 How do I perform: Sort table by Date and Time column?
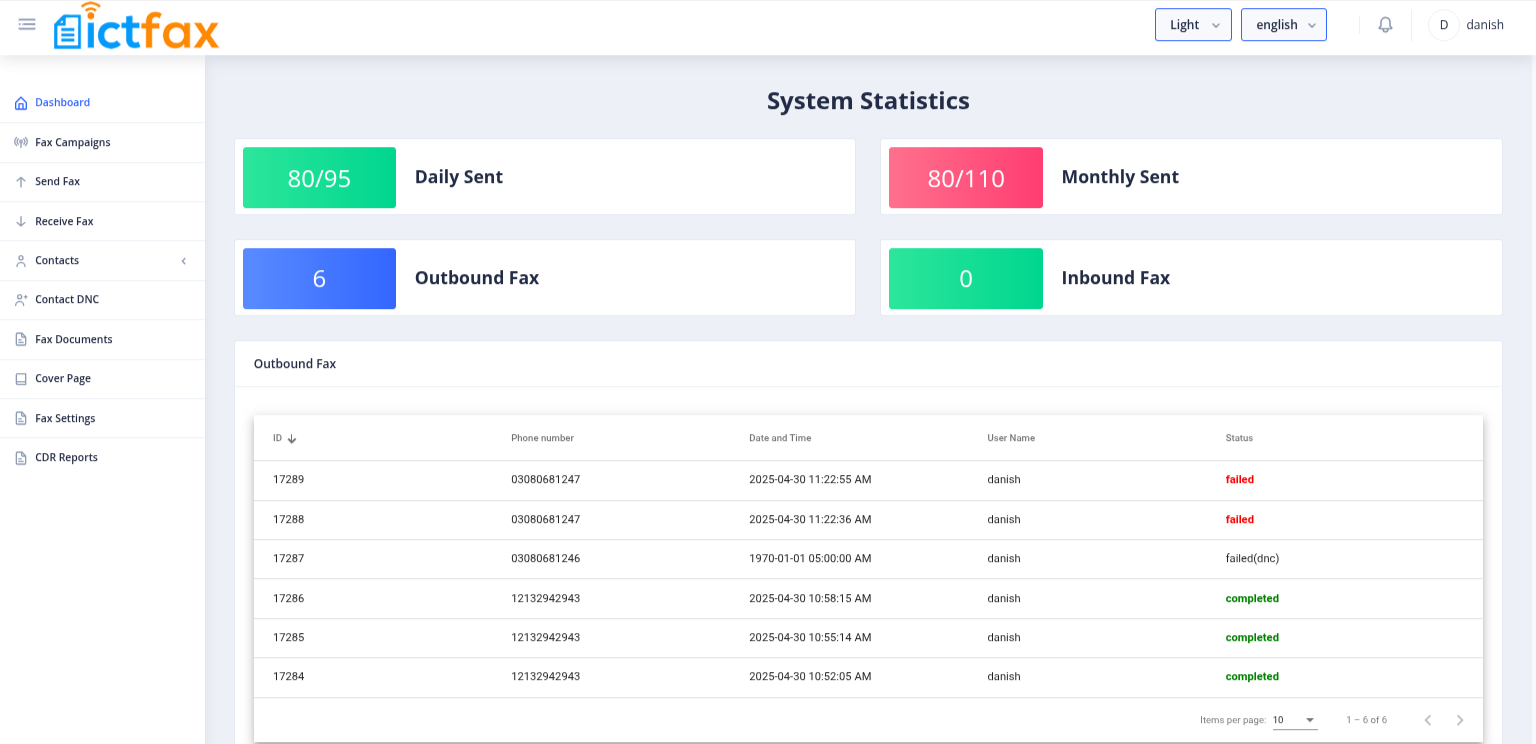tap(780, 438)
